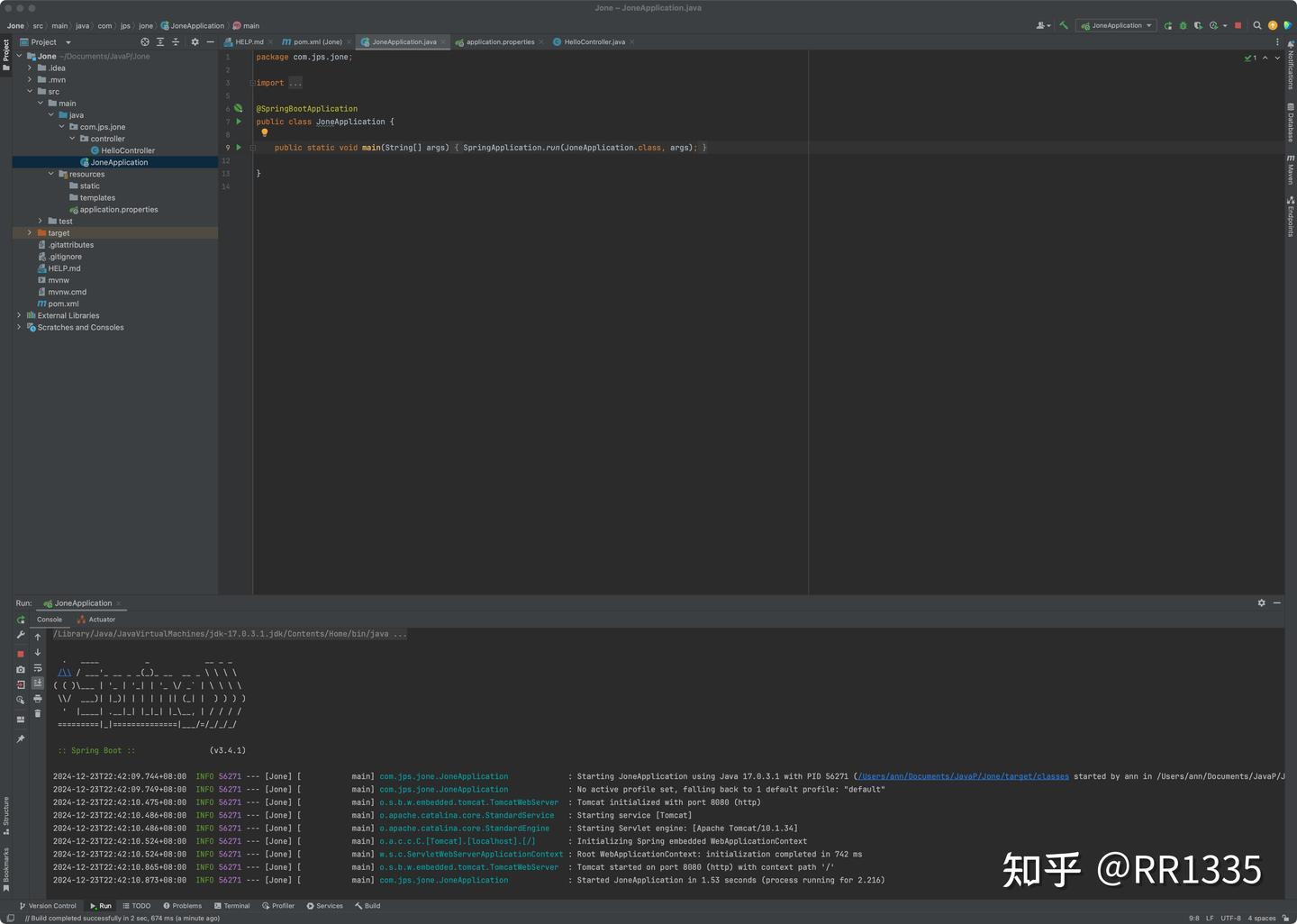Open the run configuration dropdown showing JoneApplication
This screenshot has width=1297, height=924.
[1116, 25]
